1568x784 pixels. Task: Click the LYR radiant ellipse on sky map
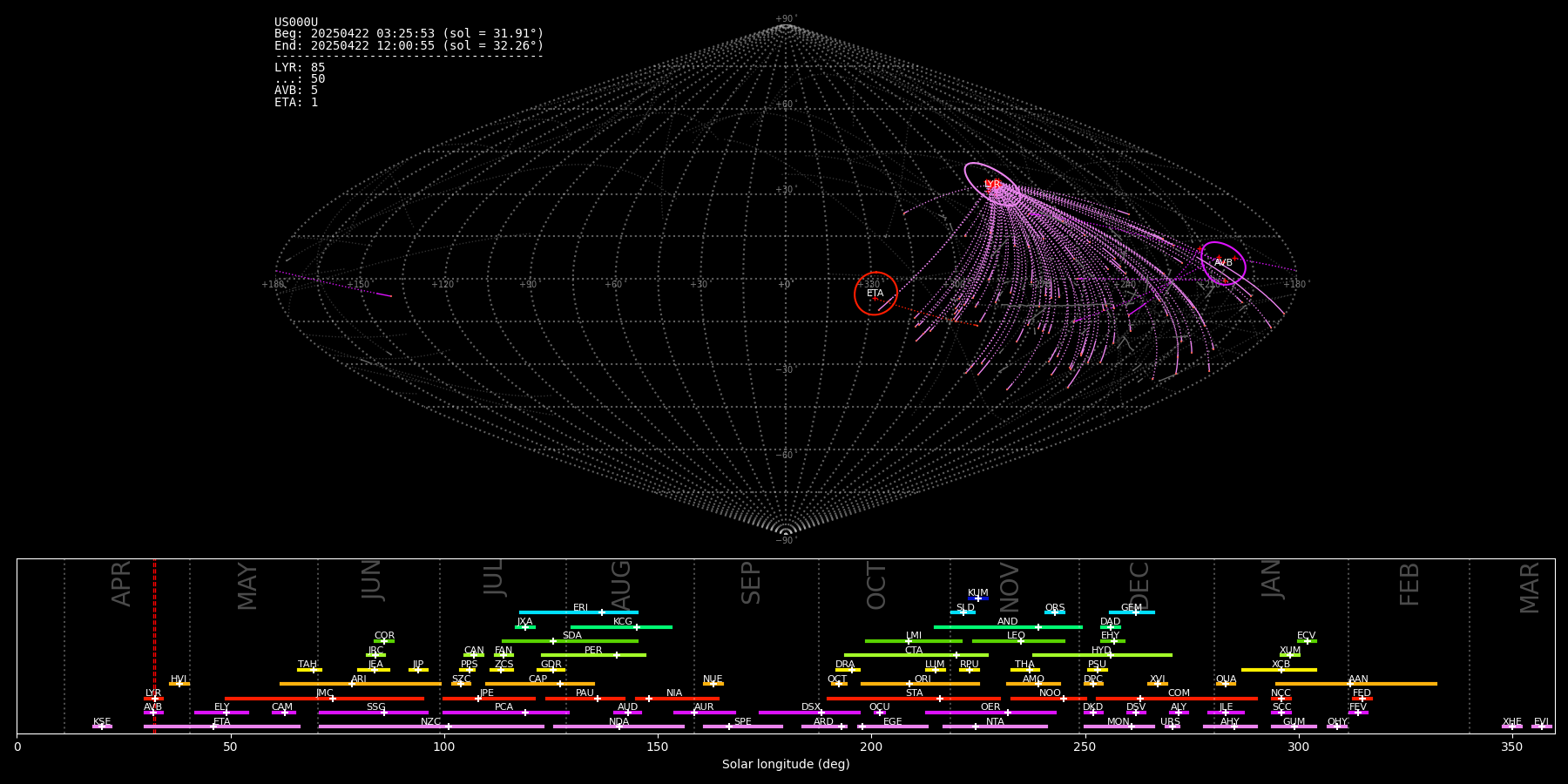(x=992, y=184)
